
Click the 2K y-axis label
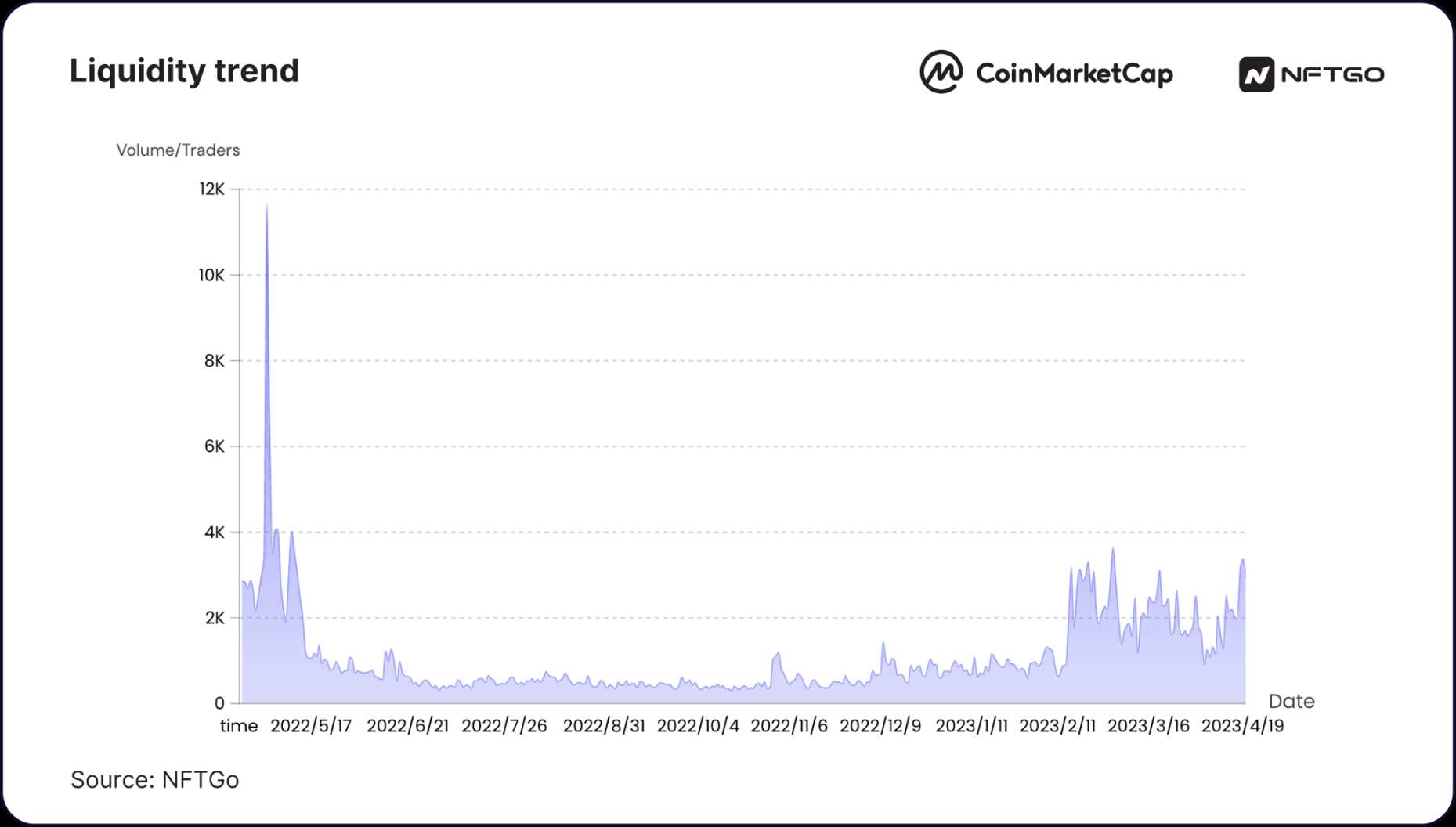[215, 618]
